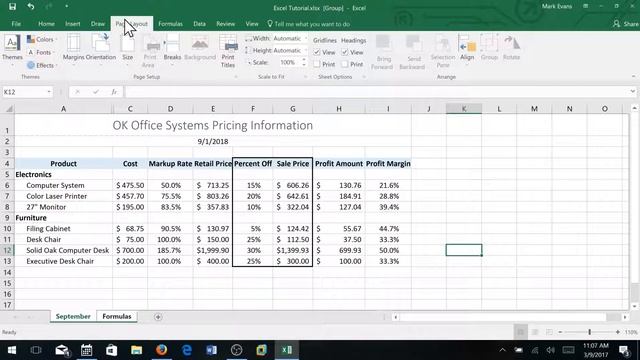Click the Share button

pos(626,24)
